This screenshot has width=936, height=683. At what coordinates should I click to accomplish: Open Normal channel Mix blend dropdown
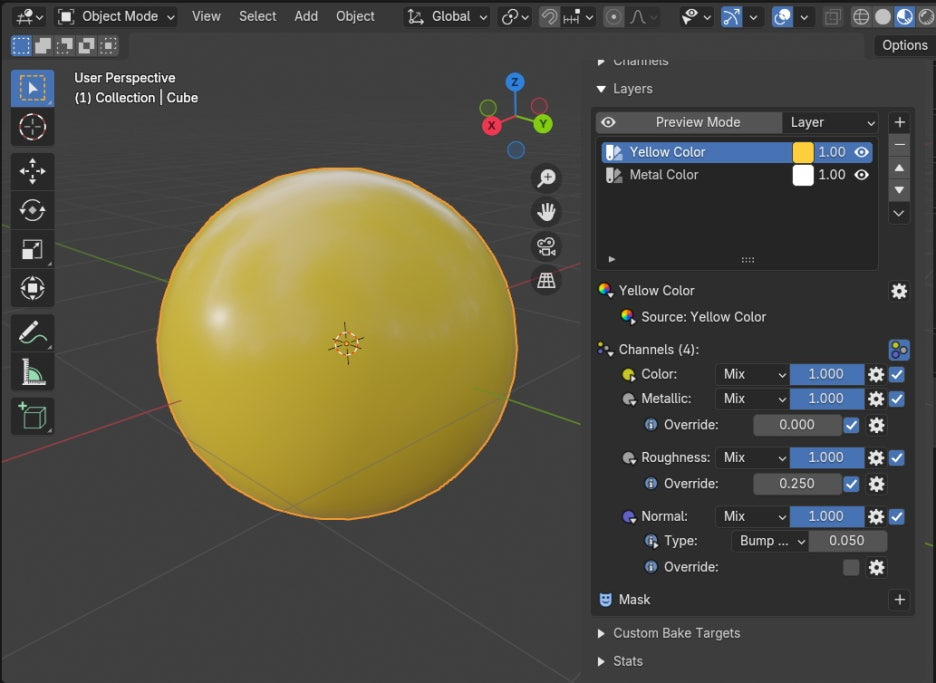(x=753, y=516)
